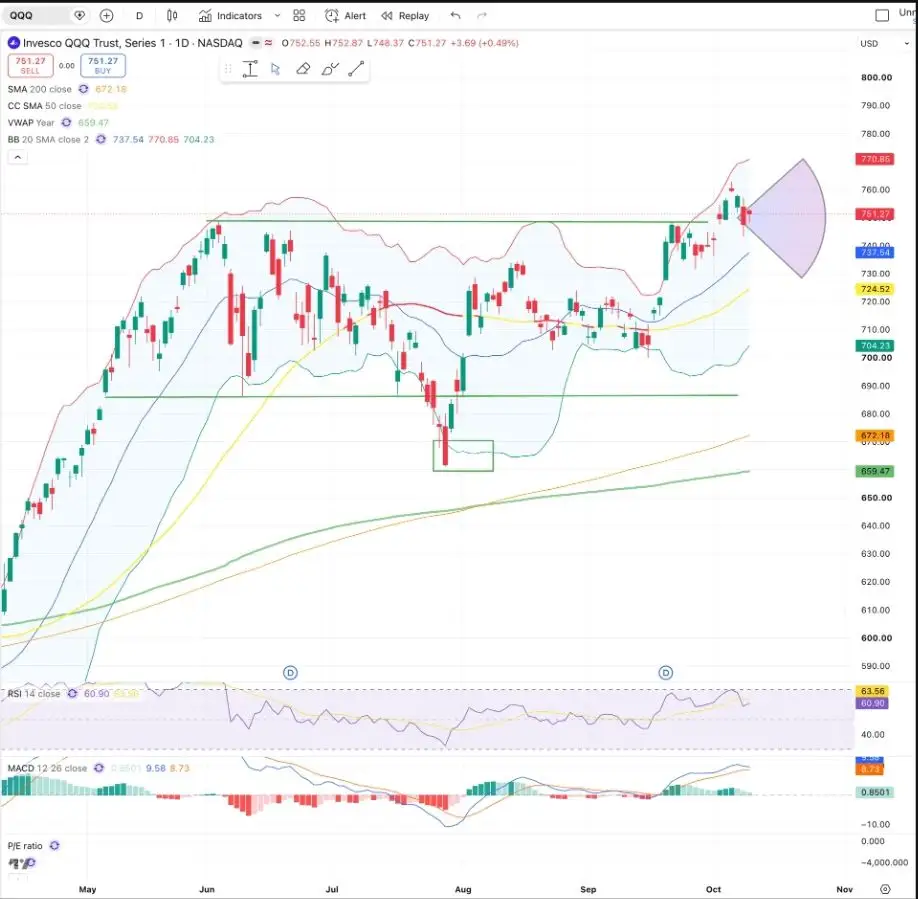Select the green rectangle at the August low
The height and width of the screenshot is (899, 918).
[x=463, y=455]
